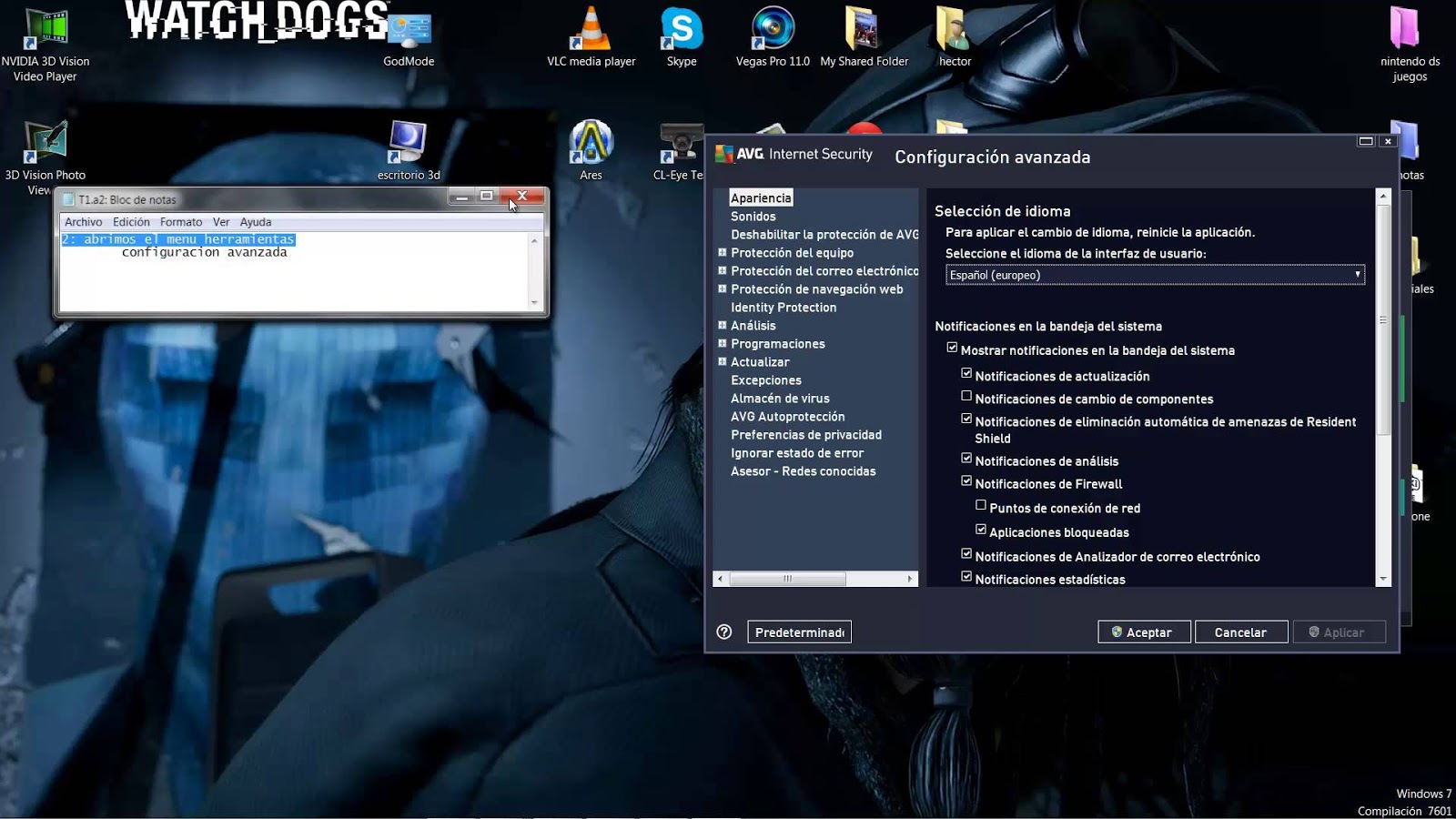Uncheck Notificaciones de actualización
The width and height of the screenshot is (1456, 819).
(966, 373)
